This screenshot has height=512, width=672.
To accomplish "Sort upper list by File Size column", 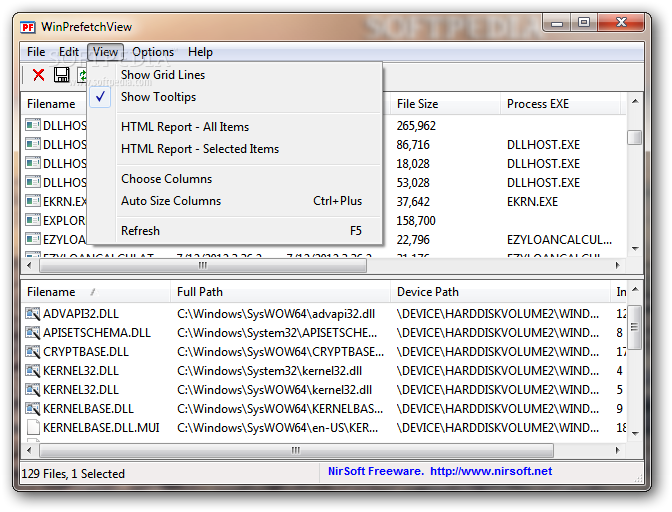I will click(x=444, y=104).
